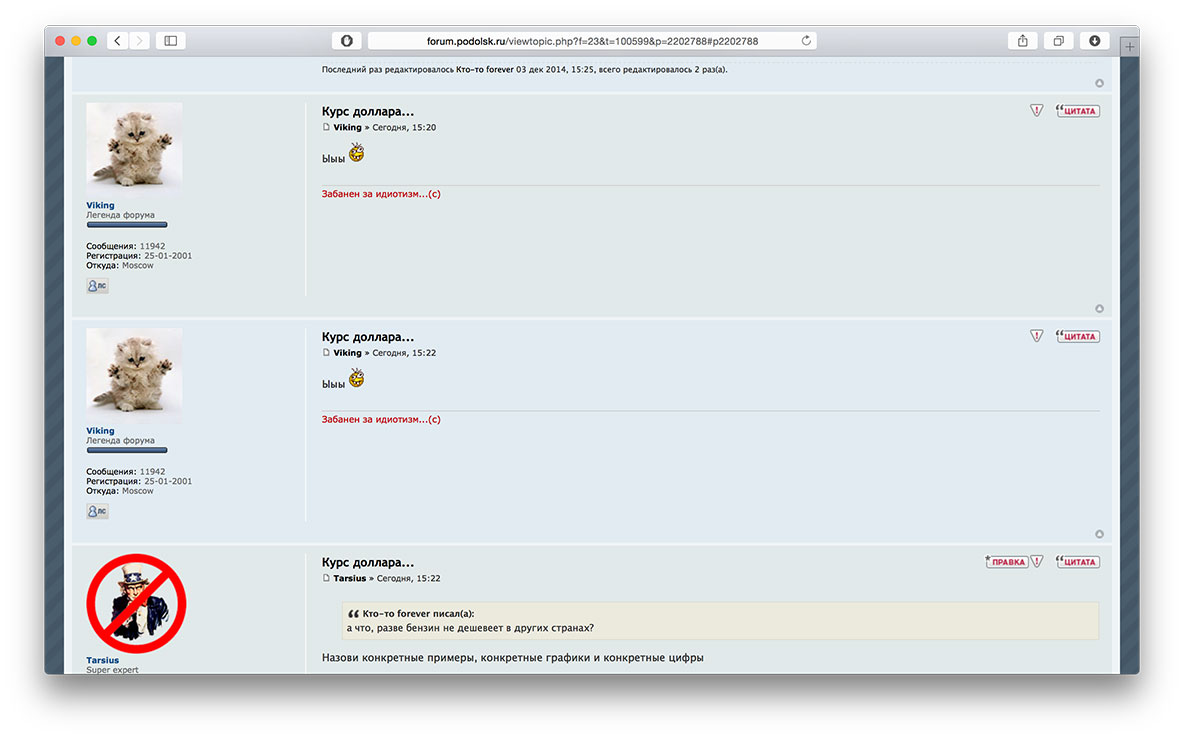The height and width of the screenshot is (738, 1184).
Task: Click the forum.podolsk.ru address bar
Action: point(590,41)
